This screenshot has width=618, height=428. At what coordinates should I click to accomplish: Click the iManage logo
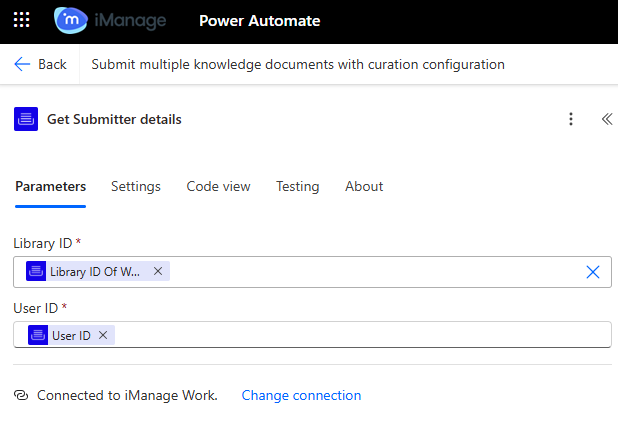pos(110,20)
